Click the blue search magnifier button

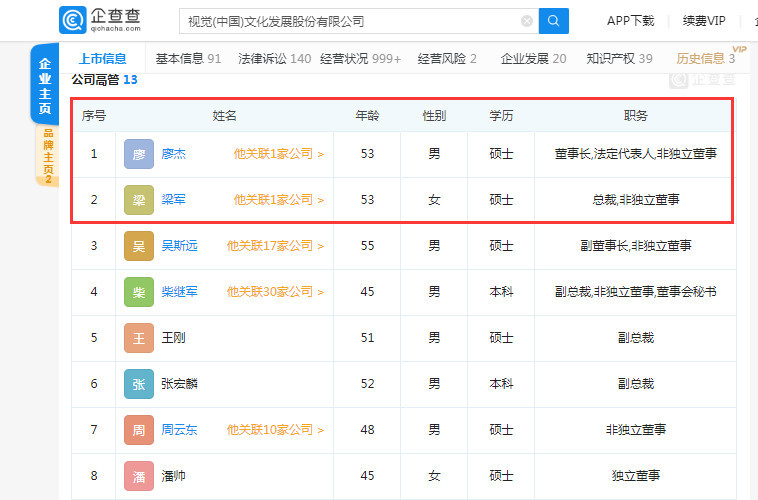click(554, 21)
